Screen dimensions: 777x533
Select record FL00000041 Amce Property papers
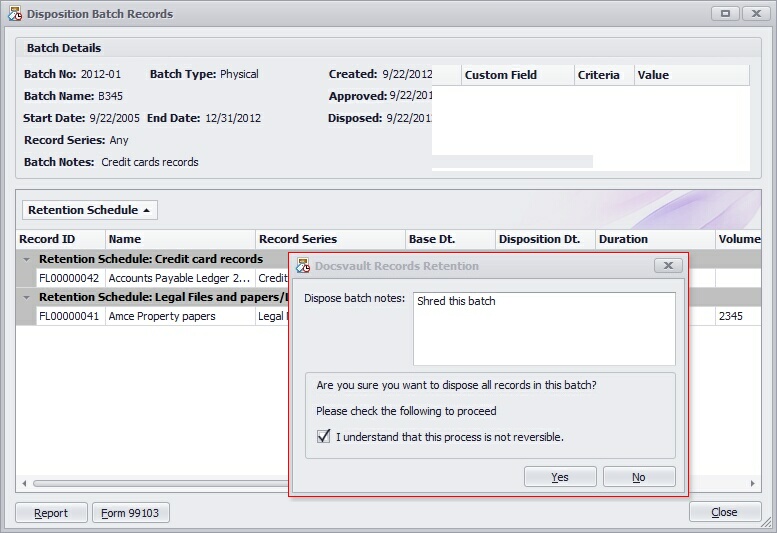(x=160, y=316)
